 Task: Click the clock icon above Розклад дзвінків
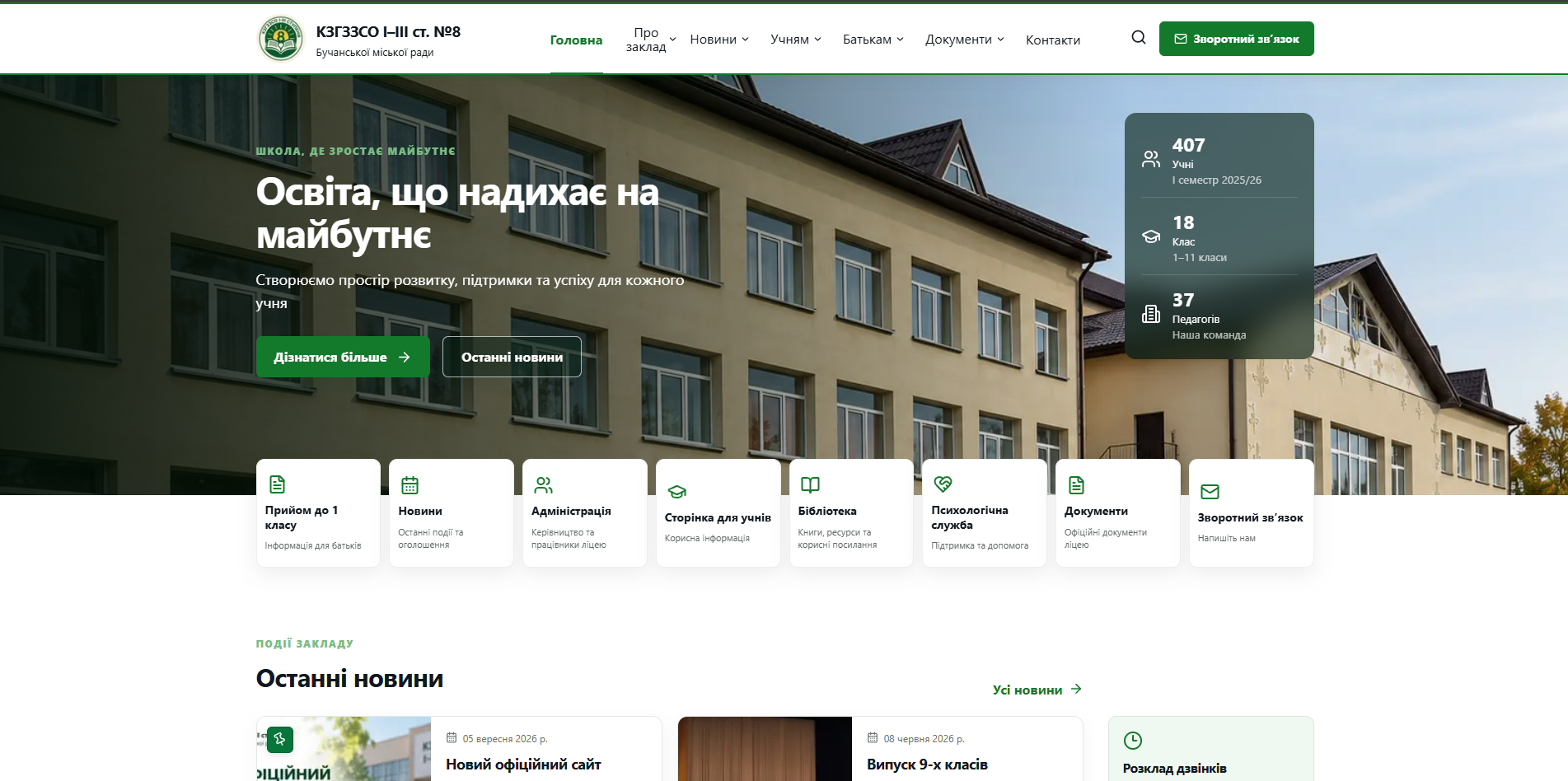(1133, 741)
